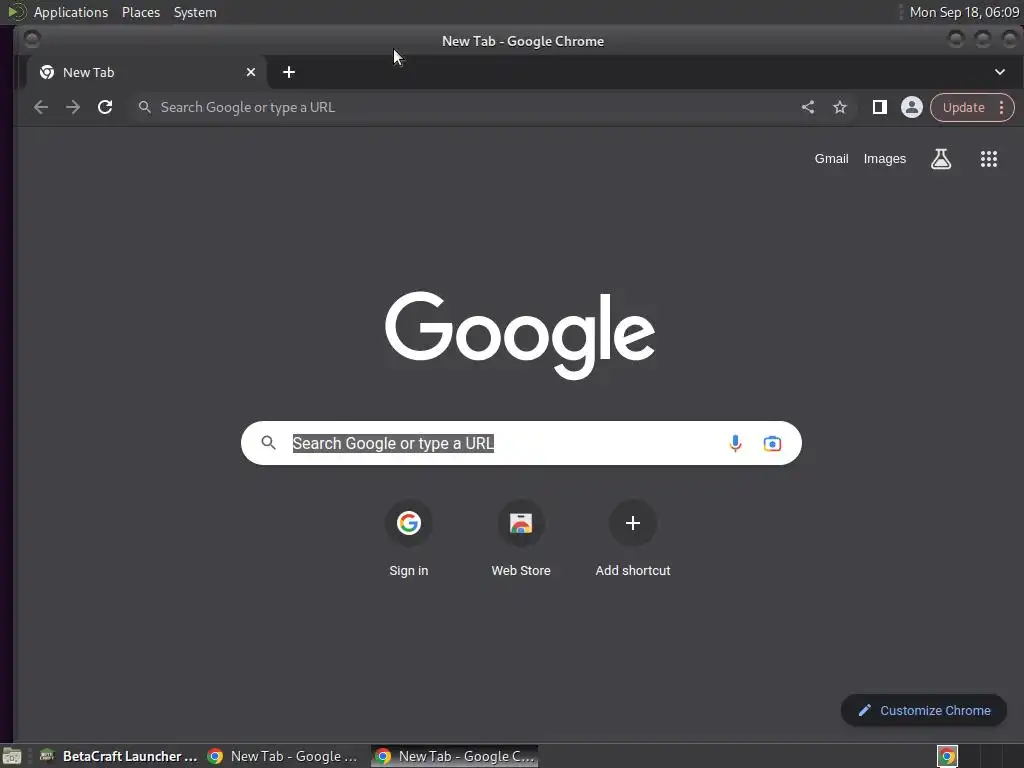Click the Google logo

(x=520, y=335)
